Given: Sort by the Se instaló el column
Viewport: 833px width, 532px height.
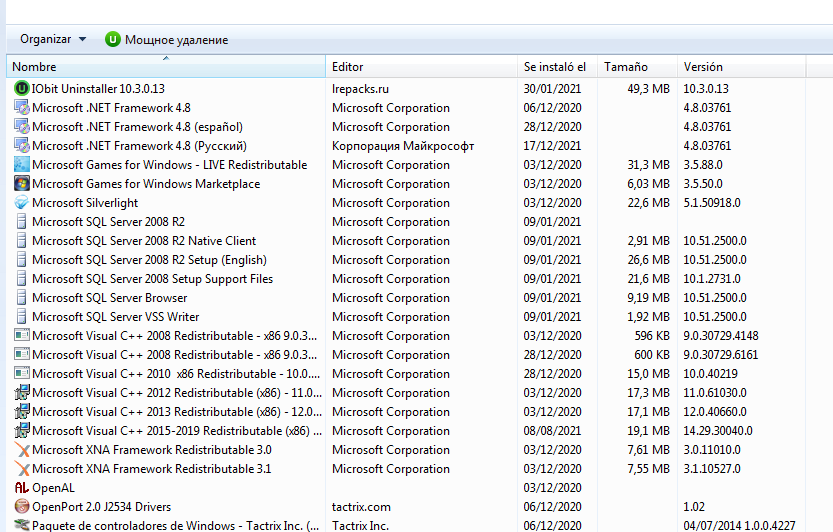Looking at the screenshot, I should coord(557,66).
